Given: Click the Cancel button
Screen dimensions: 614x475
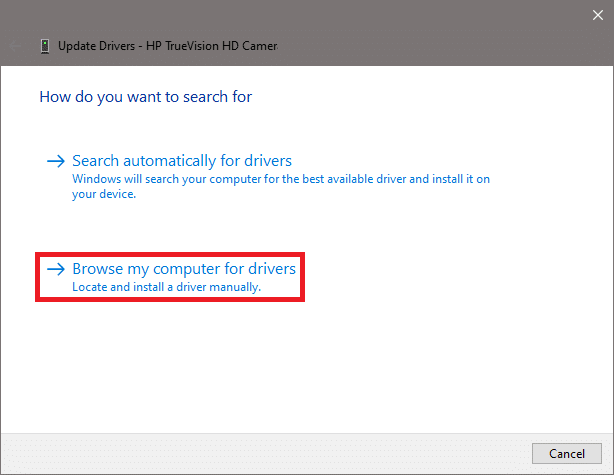Looking at the screenshot, I should pos(567,453).
